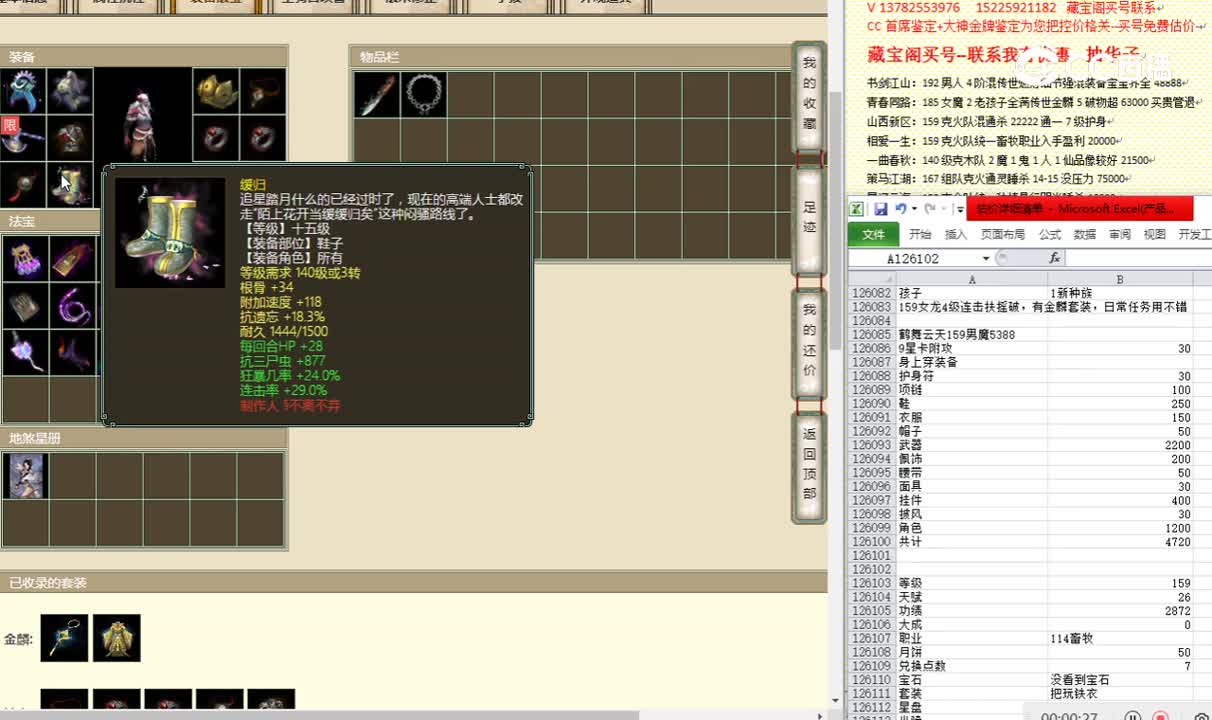Click the recorder pause button
Image resolution: width=1212 pixels, height=720 pixels.
coord(1132,716)
